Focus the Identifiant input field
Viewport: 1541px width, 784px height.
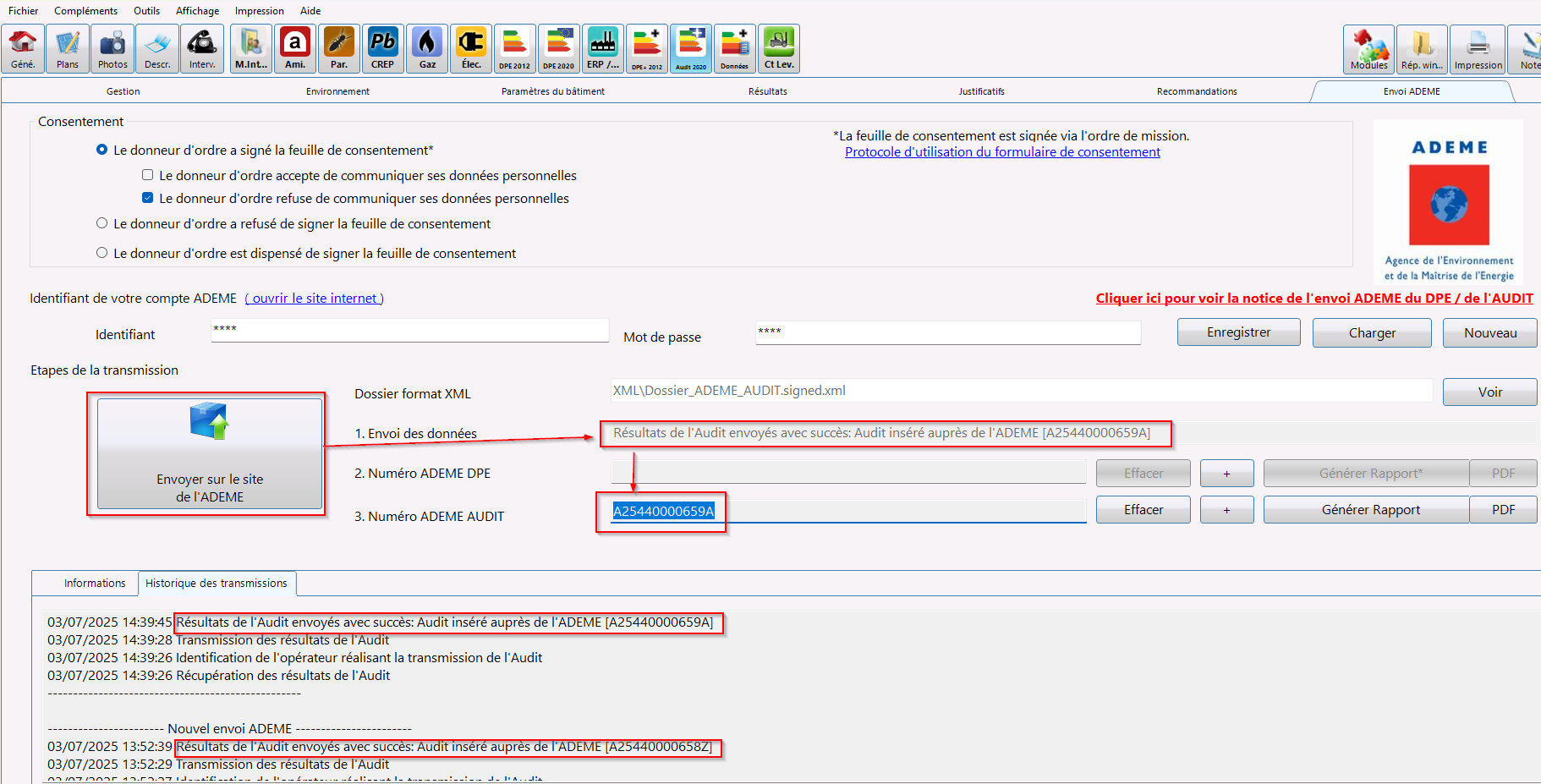[409, 330]
